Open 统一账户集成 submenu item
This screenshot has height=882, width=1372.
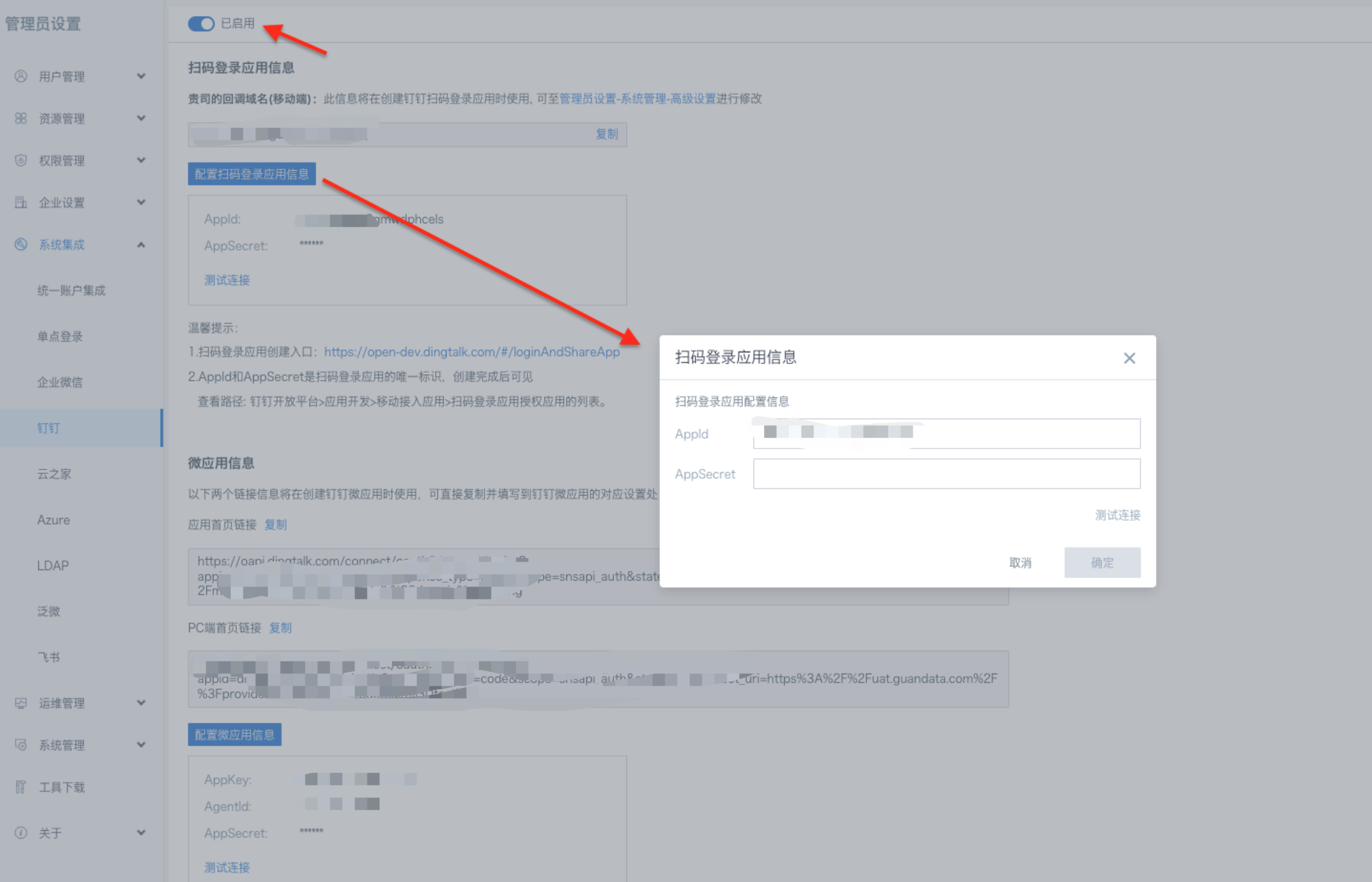[71, 290]
